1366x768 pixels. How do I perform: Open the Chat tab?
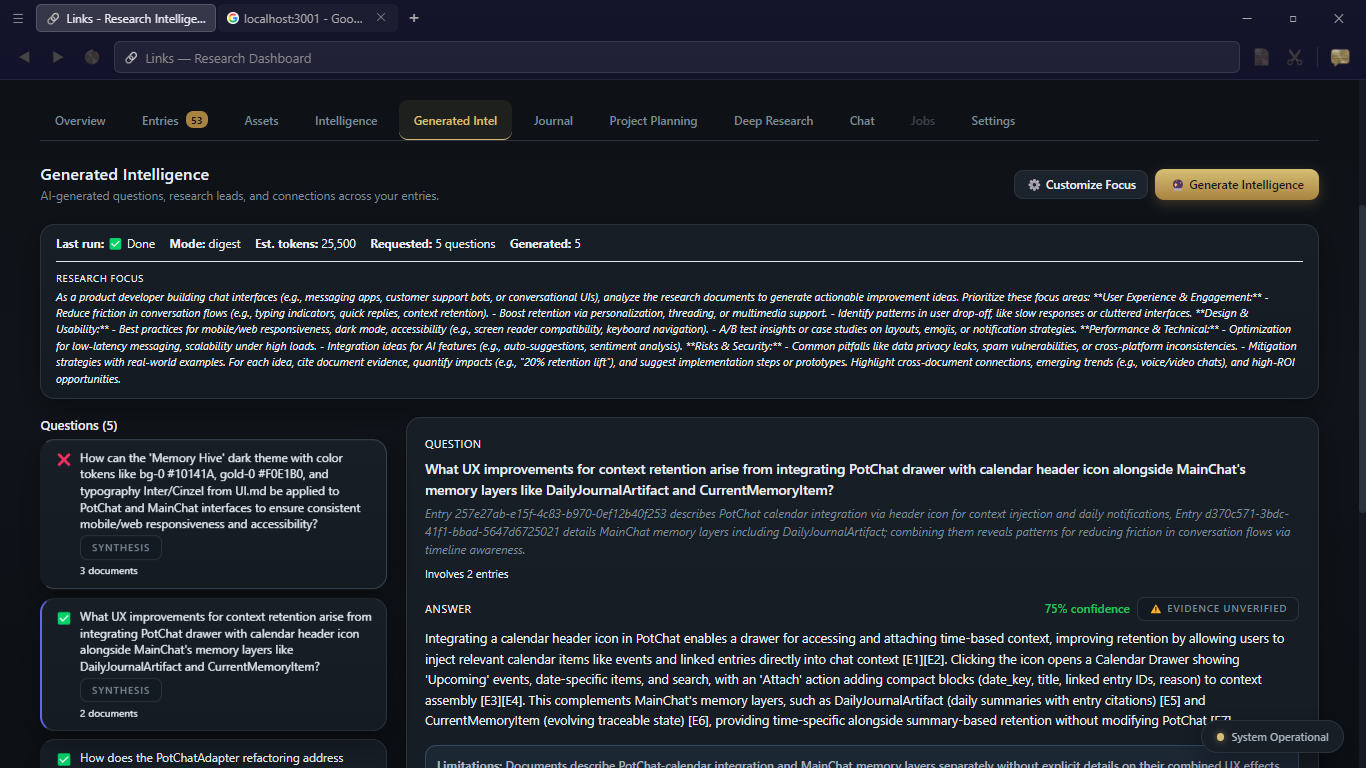[862, 121]
